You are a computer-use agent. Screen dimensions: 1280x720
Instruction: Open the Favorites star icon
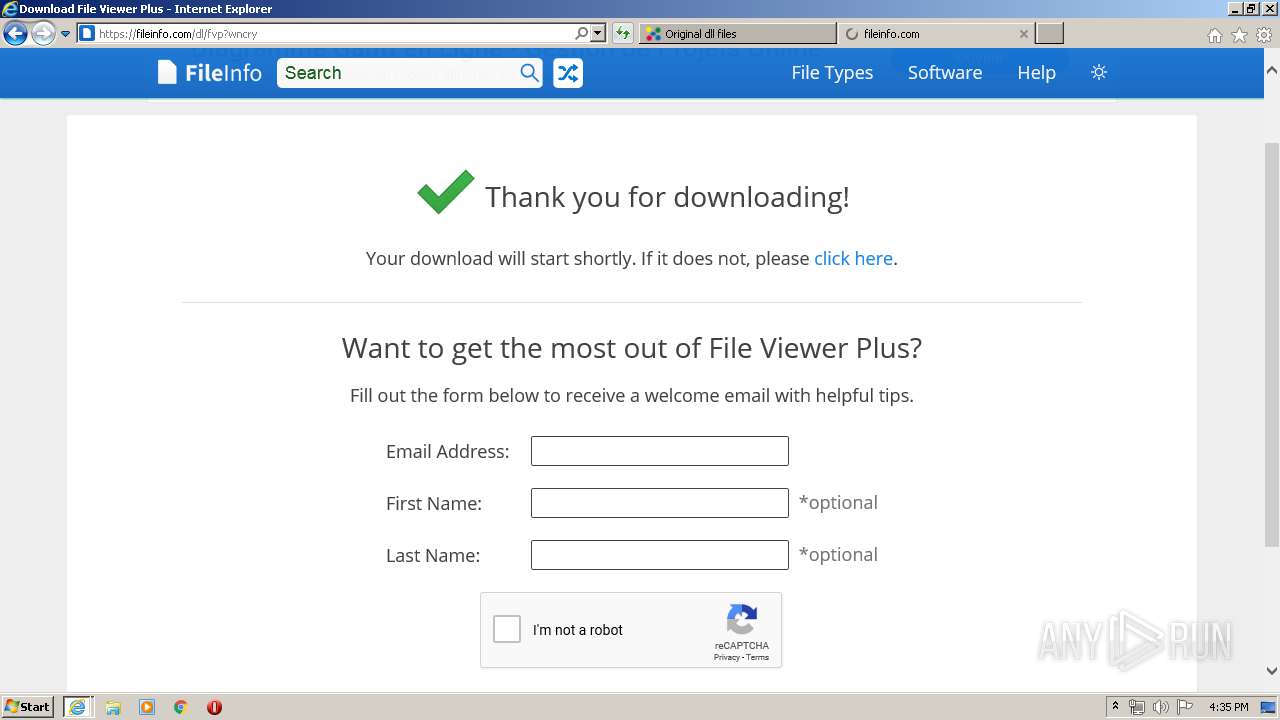click(1239, 35)
